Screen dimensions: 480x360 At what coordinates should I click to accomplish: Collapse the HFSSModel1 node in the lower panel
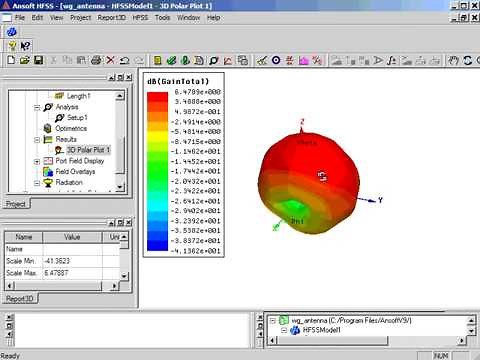coord(284,330)
